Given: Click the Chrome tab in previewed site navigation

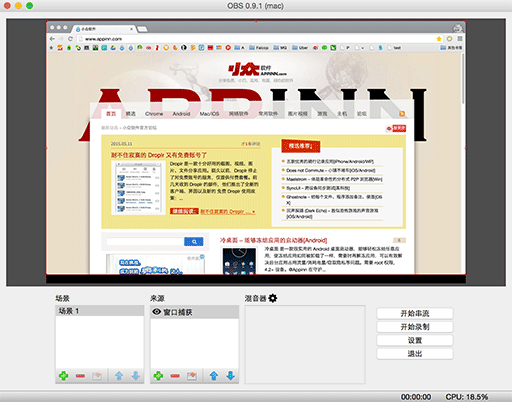Looking at the screenshot, I should tap(154, 114).
